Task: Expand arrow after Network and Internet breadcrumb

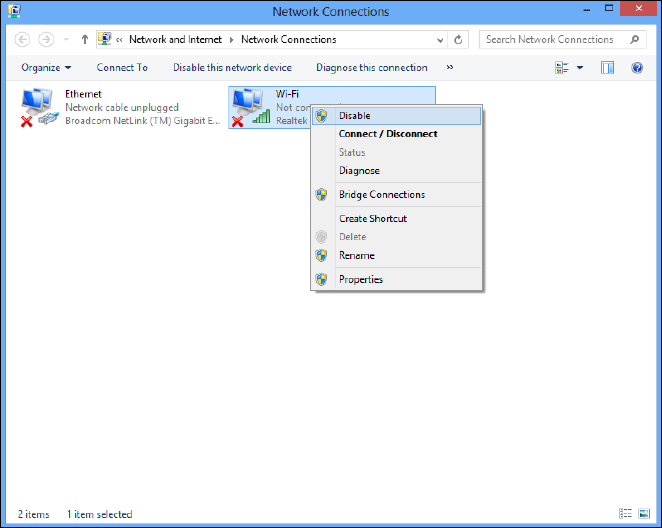Action: pyautogui.click(x=231, y=40)
